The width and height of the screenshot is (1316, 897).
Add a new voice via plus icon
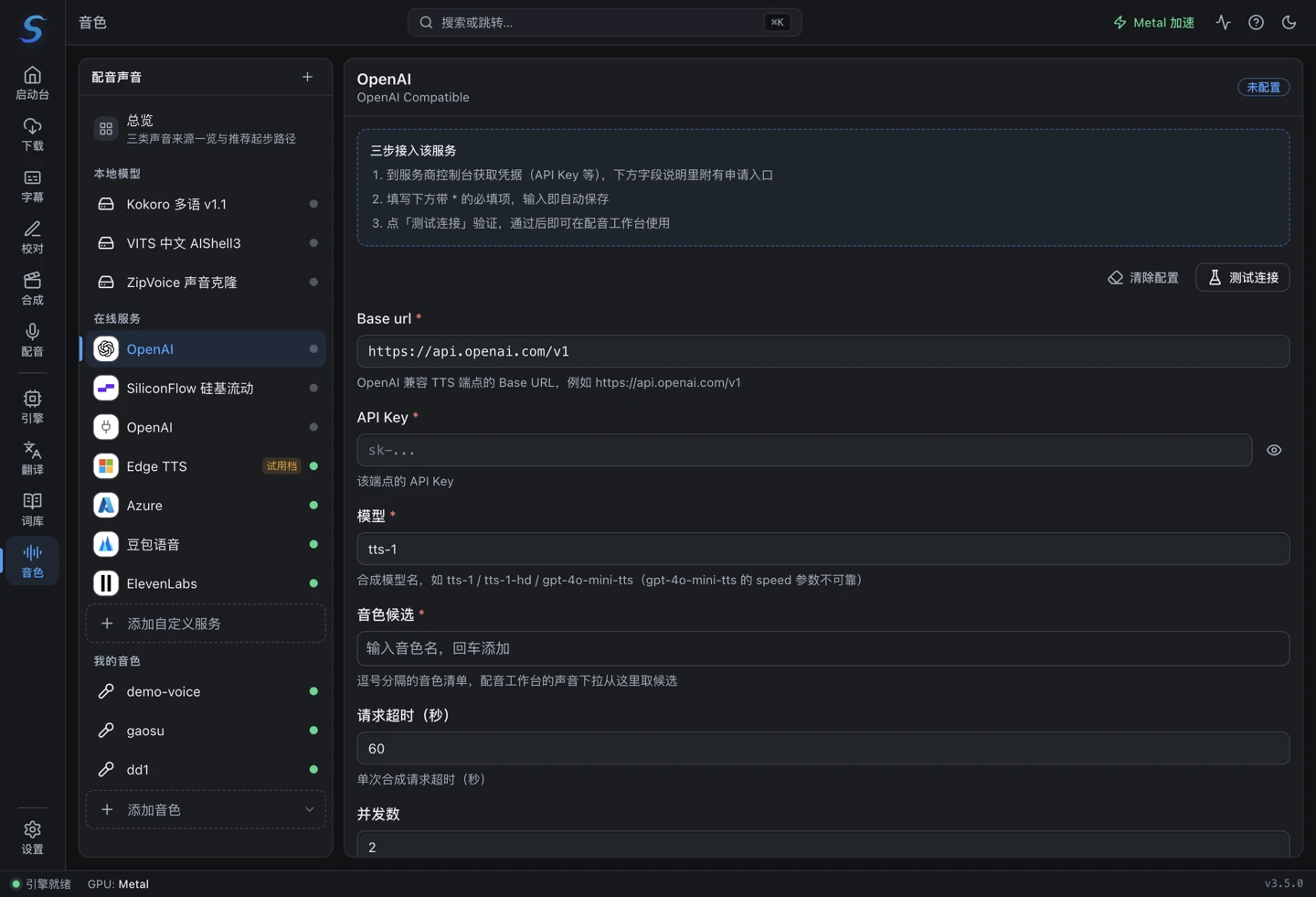(307, 77)
